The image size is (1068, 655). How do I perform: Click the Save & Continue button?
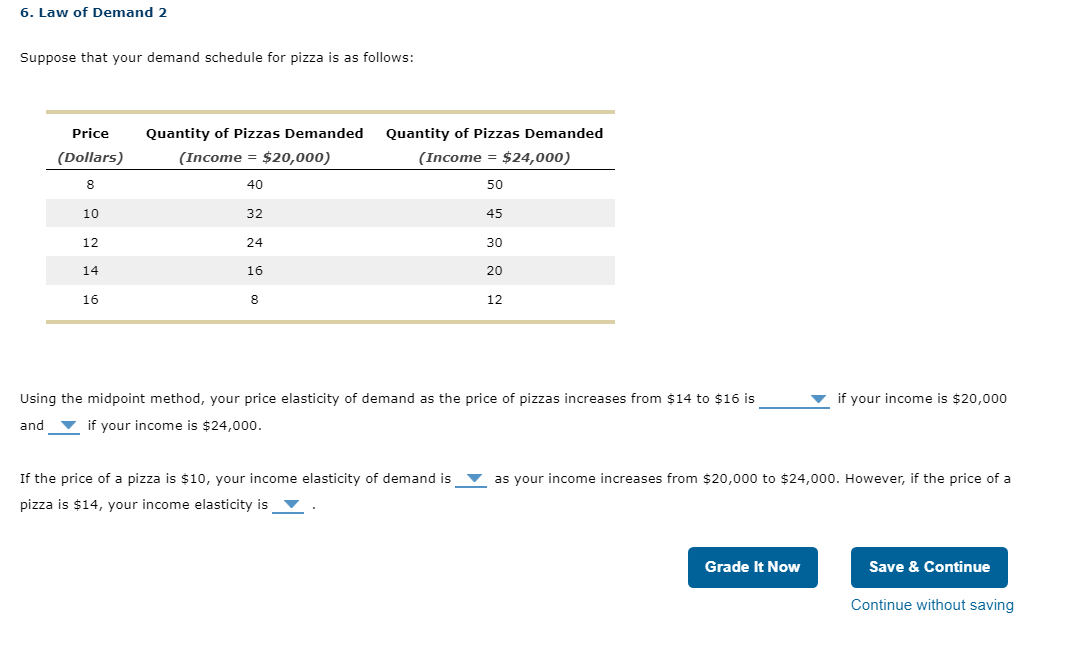click(929, 567)
